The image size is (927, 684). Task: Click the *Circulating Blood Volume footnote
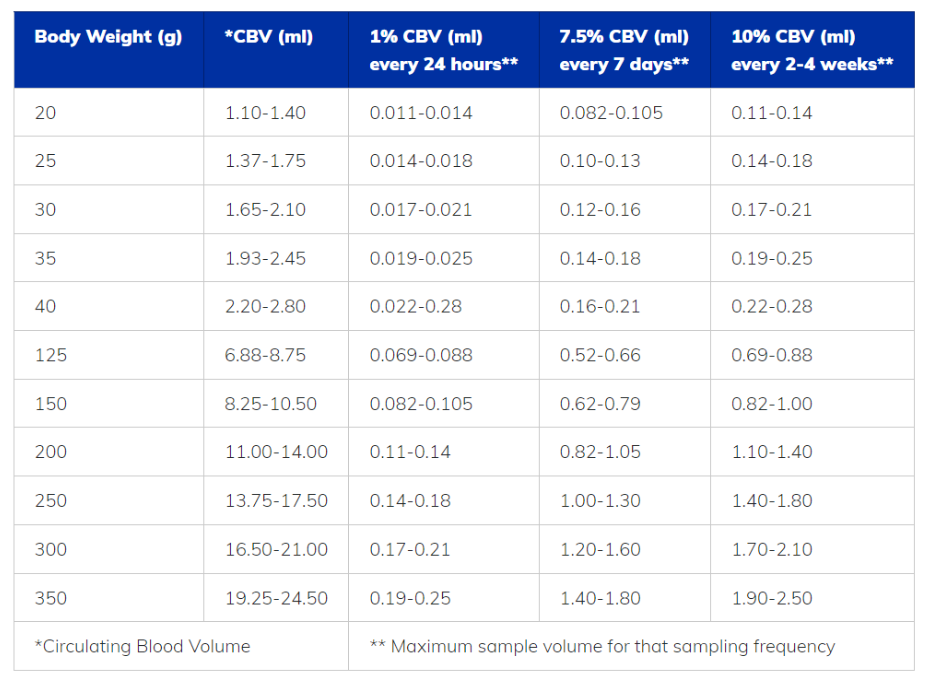(142, 646)
